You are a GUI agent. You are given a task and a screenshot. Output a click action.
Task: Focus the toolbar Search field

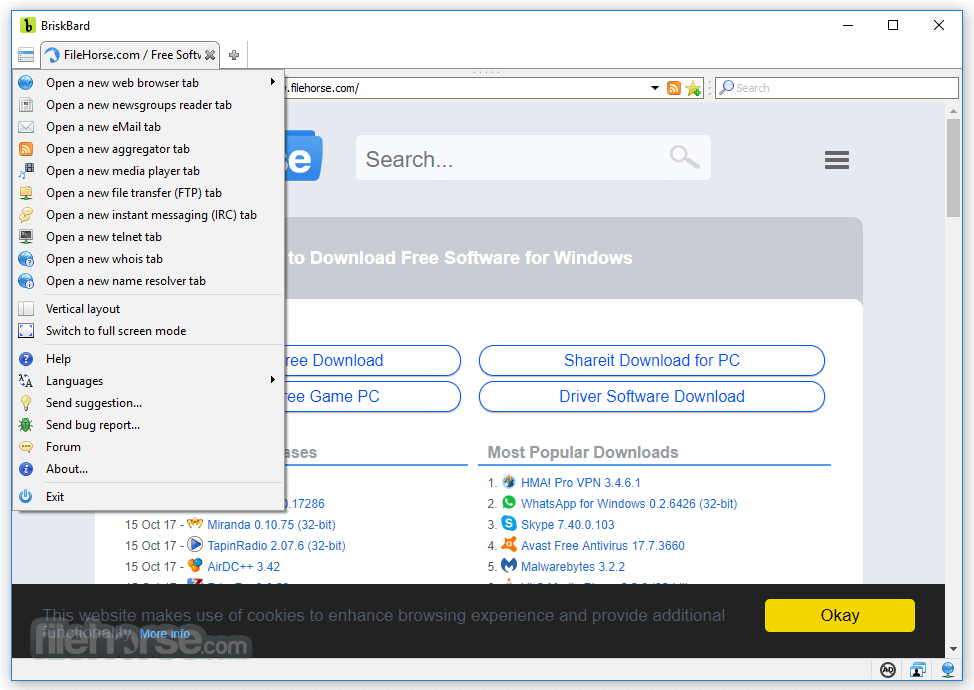point(837,88)
